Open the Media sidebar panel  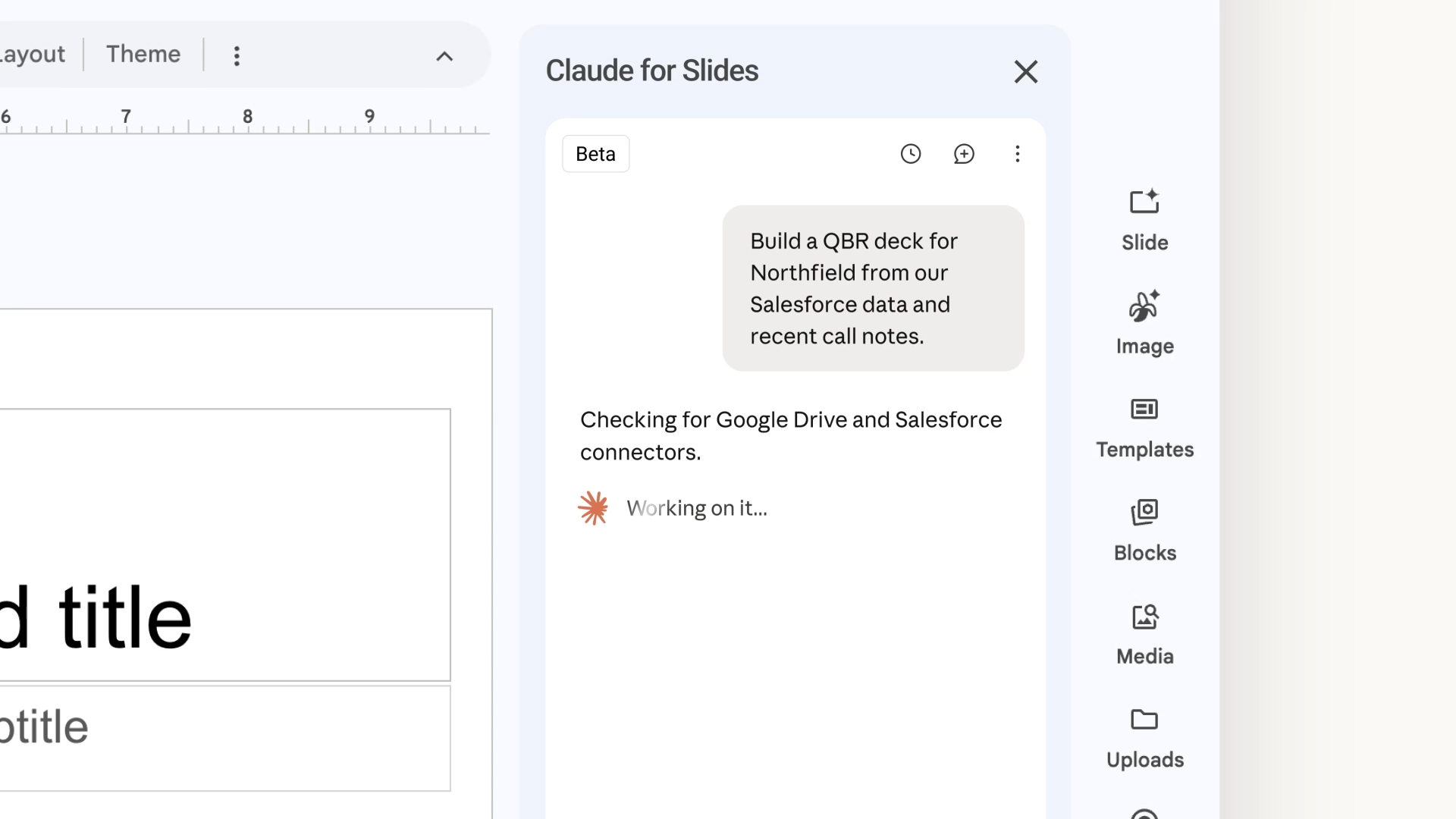[1144, 635]
